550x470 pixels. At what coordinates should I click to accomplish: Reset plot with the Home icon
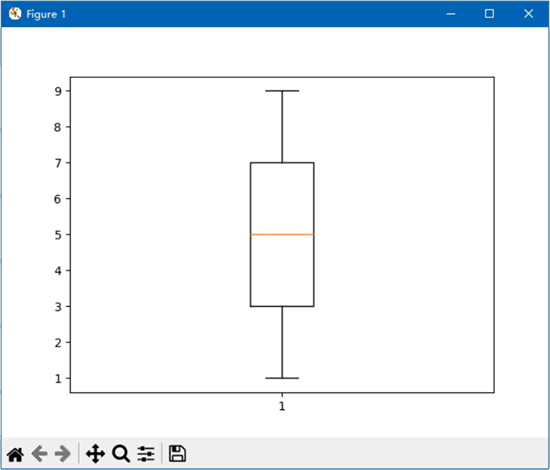click(x=15, y=455)
